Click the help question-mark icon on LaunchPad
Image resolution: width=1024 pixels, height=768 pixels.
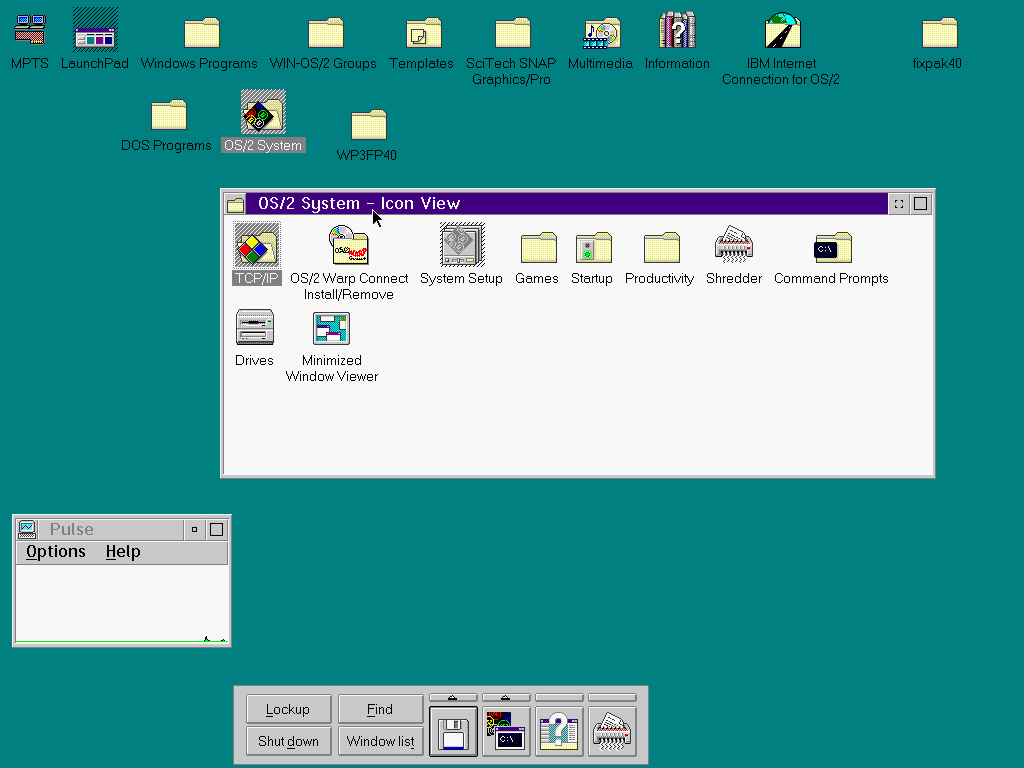click(x=559, y=731)
